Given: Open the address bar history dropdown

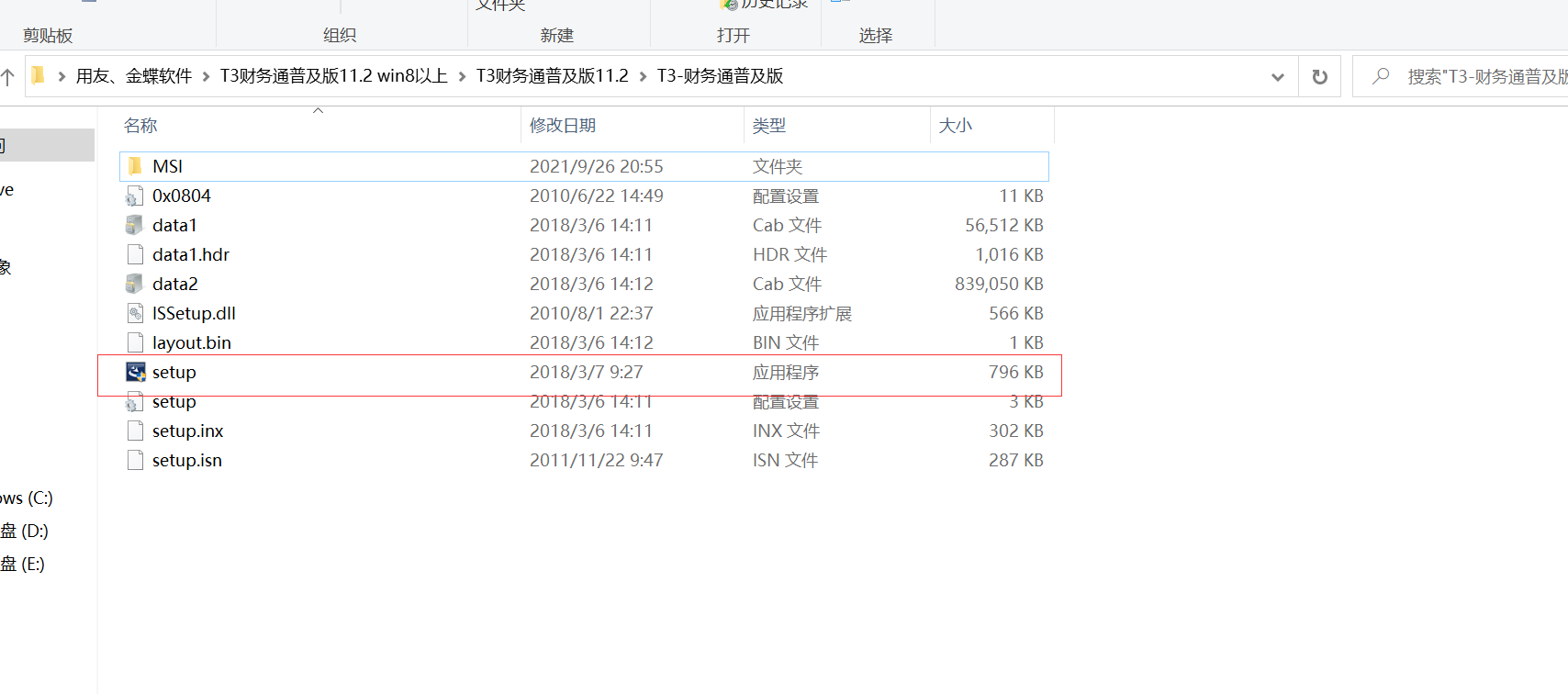Looking at the screenshot, I should [x=1277, y=77].
